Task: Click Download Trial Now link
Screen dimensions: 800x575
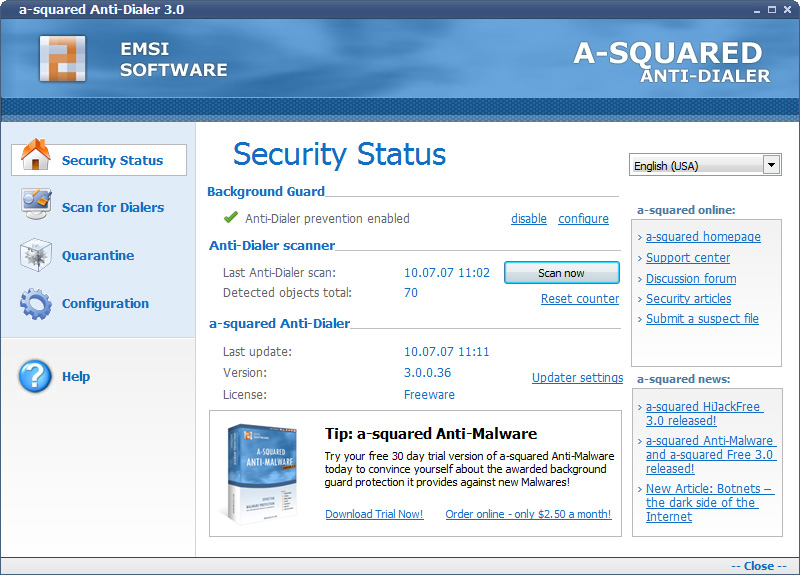Action: (374, 514)
